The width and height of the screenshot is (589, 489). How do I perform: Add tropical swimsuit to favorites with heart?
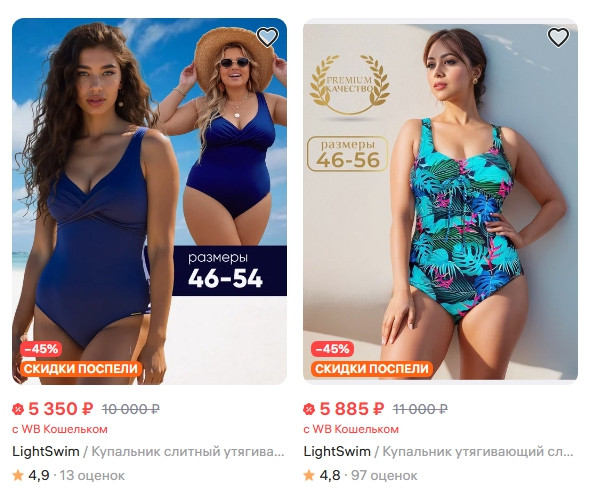point(558,37)
